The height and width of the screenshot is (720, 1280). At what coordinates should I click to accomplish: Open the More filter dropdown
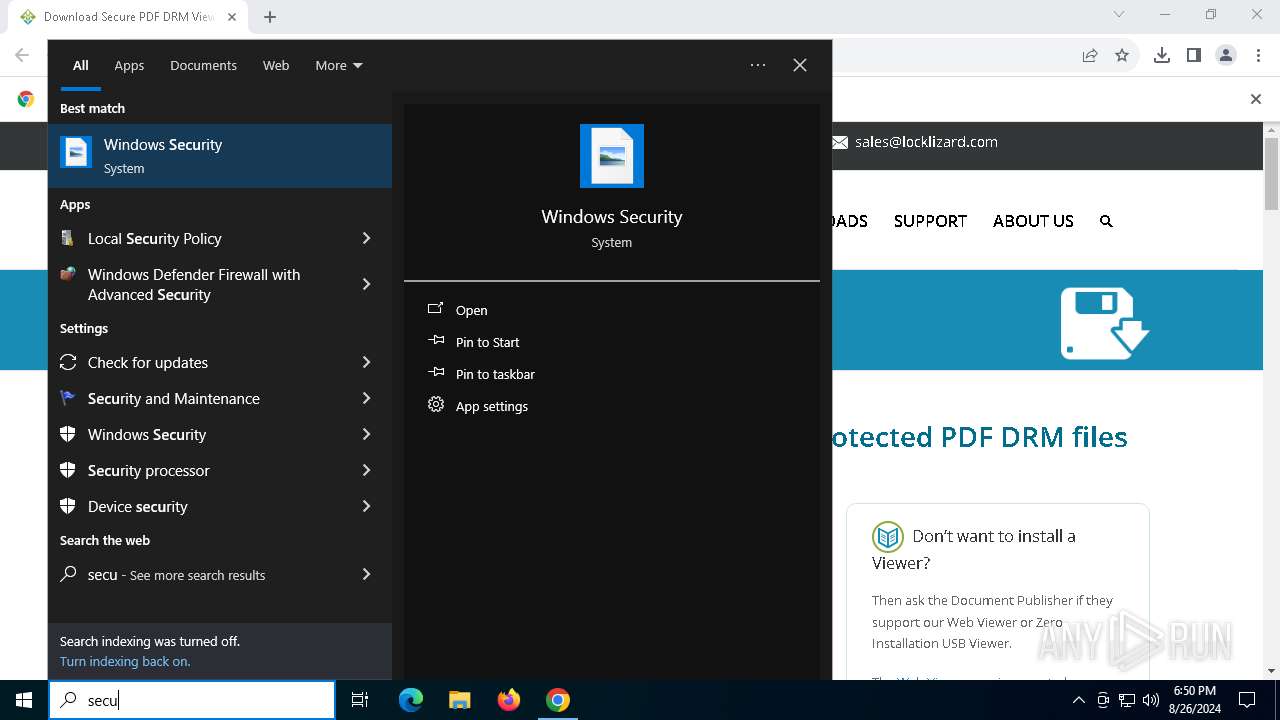339,65
